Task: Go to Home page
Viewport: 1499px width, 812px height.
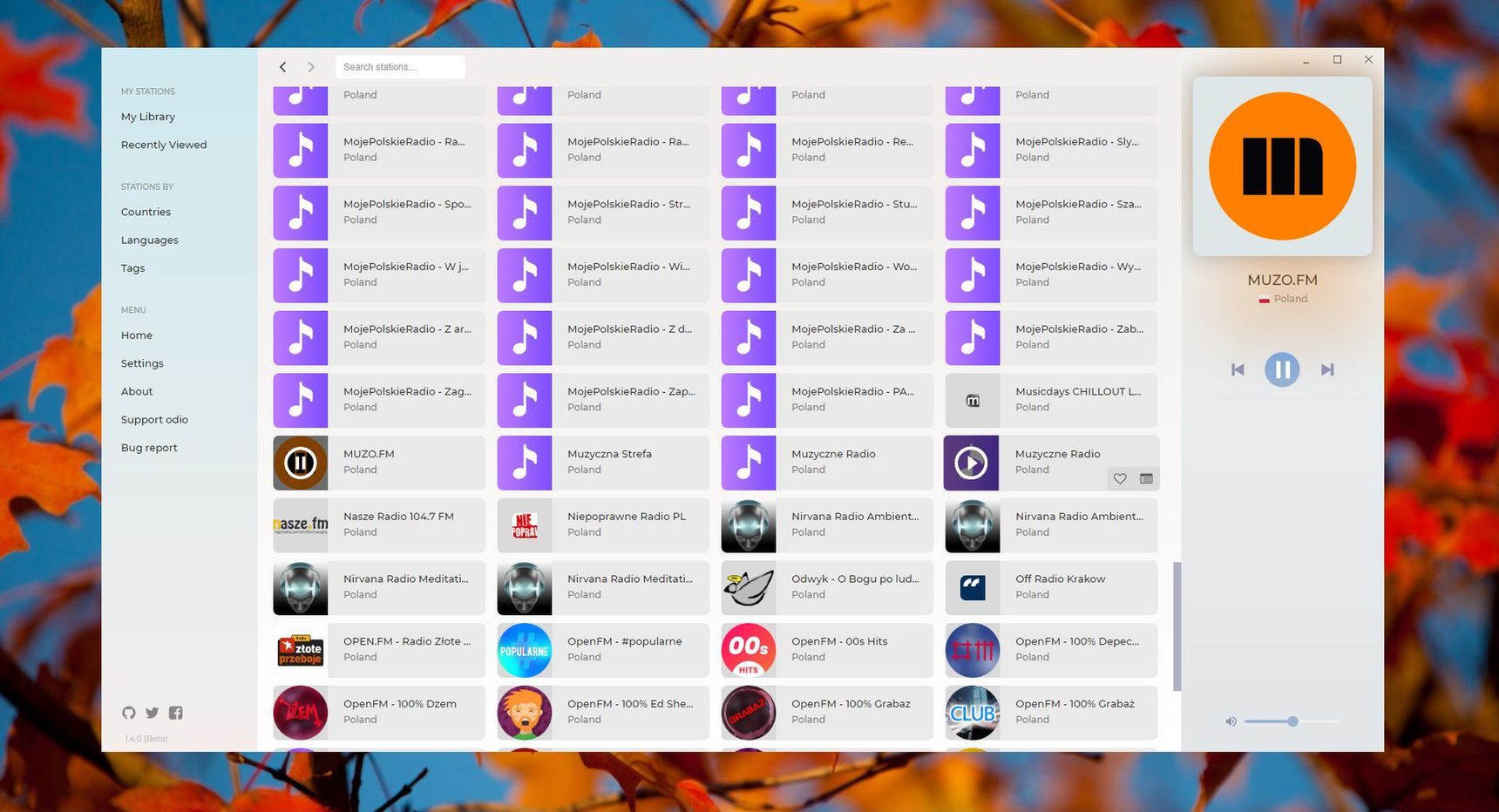Action: pos(137,335)
